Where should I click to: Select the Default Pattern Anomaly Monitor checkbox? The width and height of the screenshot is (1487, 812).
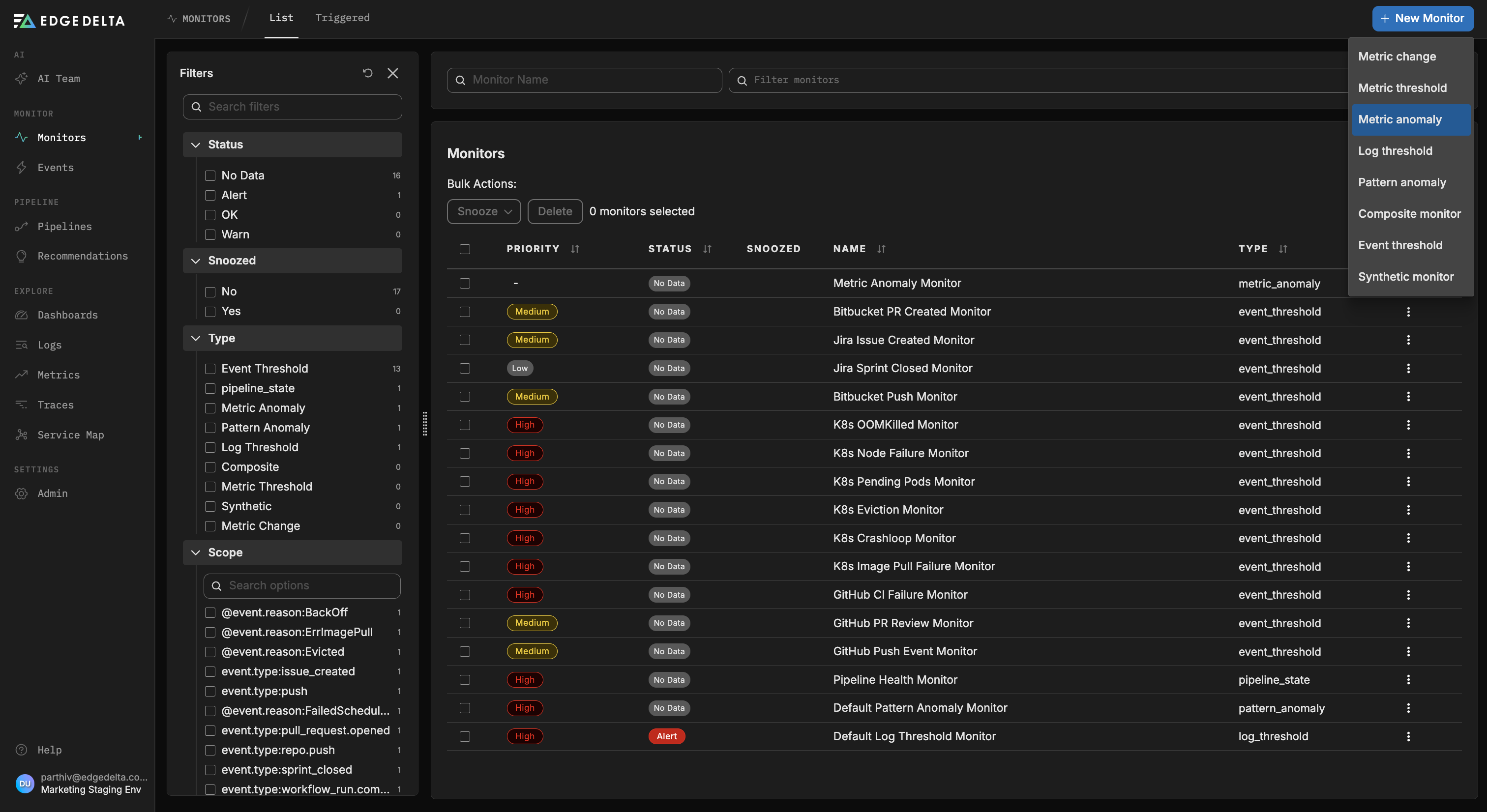tap(465, 708)
